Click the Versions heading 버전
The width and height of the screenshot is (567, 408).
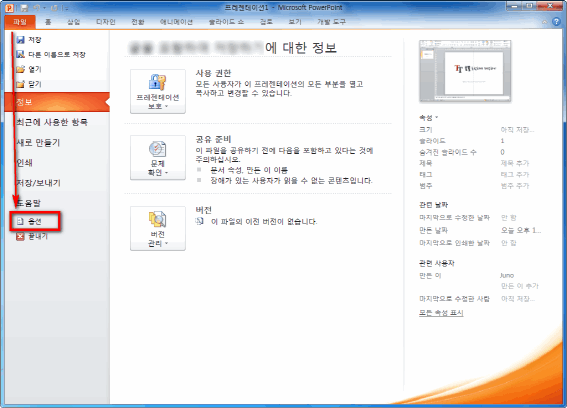[204, 210]
